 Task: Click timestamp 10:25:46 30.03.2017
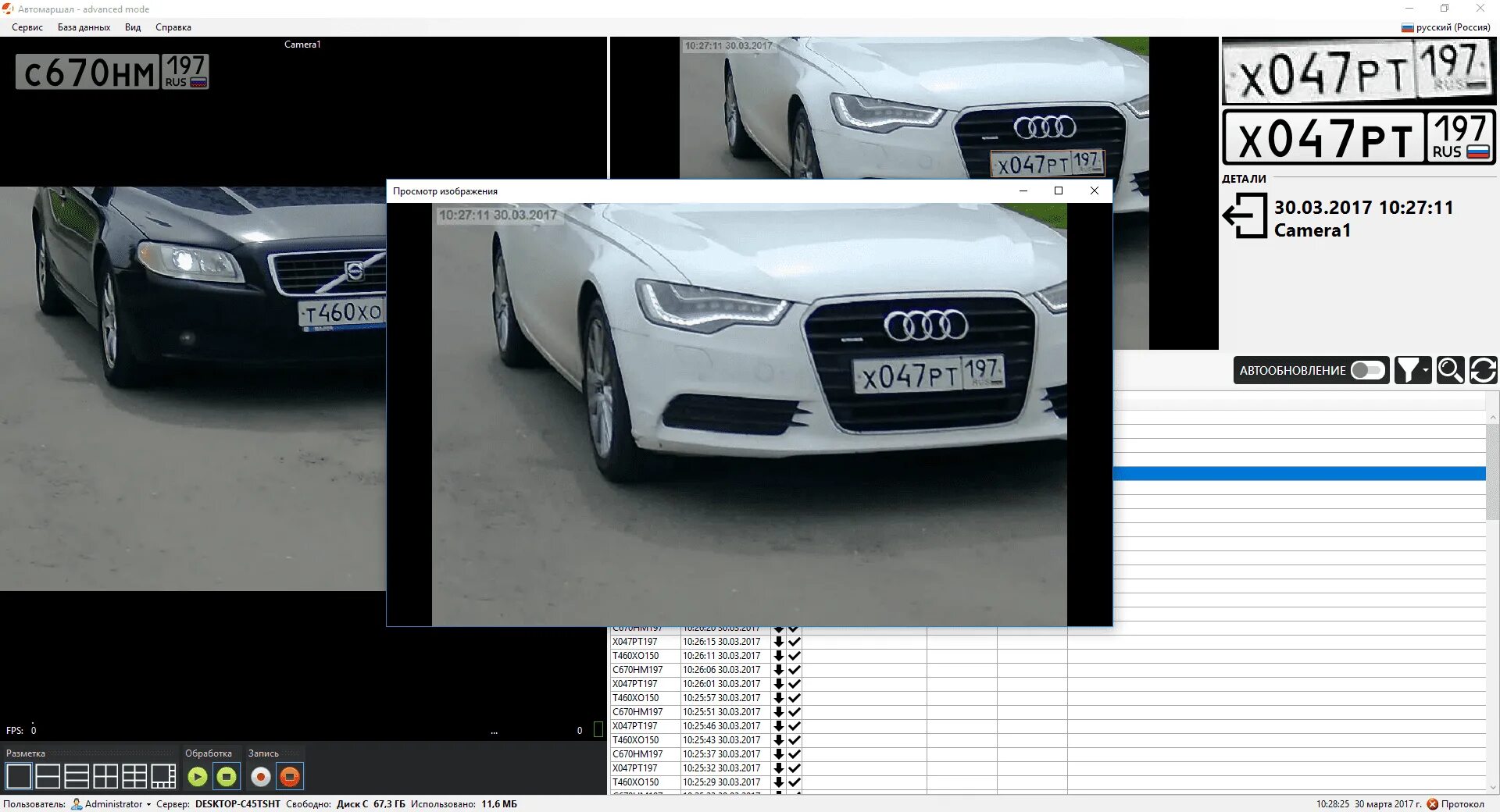[x=721, y=726]
